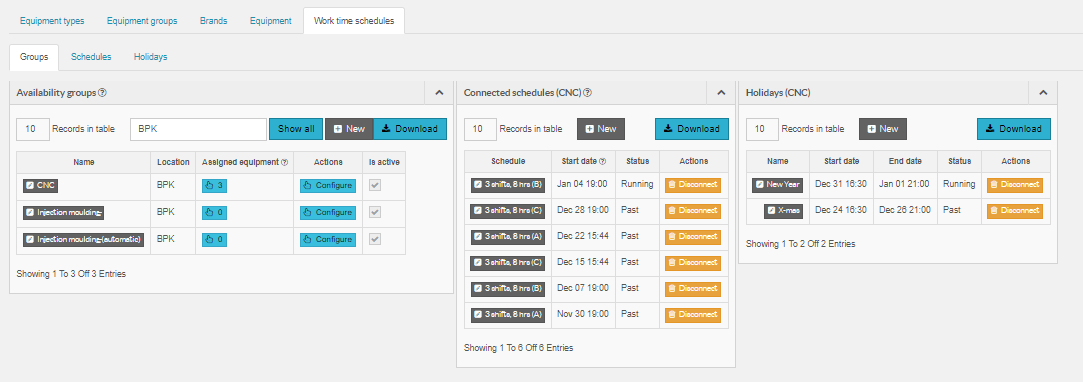1083x382 pixels.
Task: Edit schedule 3 shifts, 8 hrs (B) from Jan 04
Action: pyautogui.click(x=508, y=185)
